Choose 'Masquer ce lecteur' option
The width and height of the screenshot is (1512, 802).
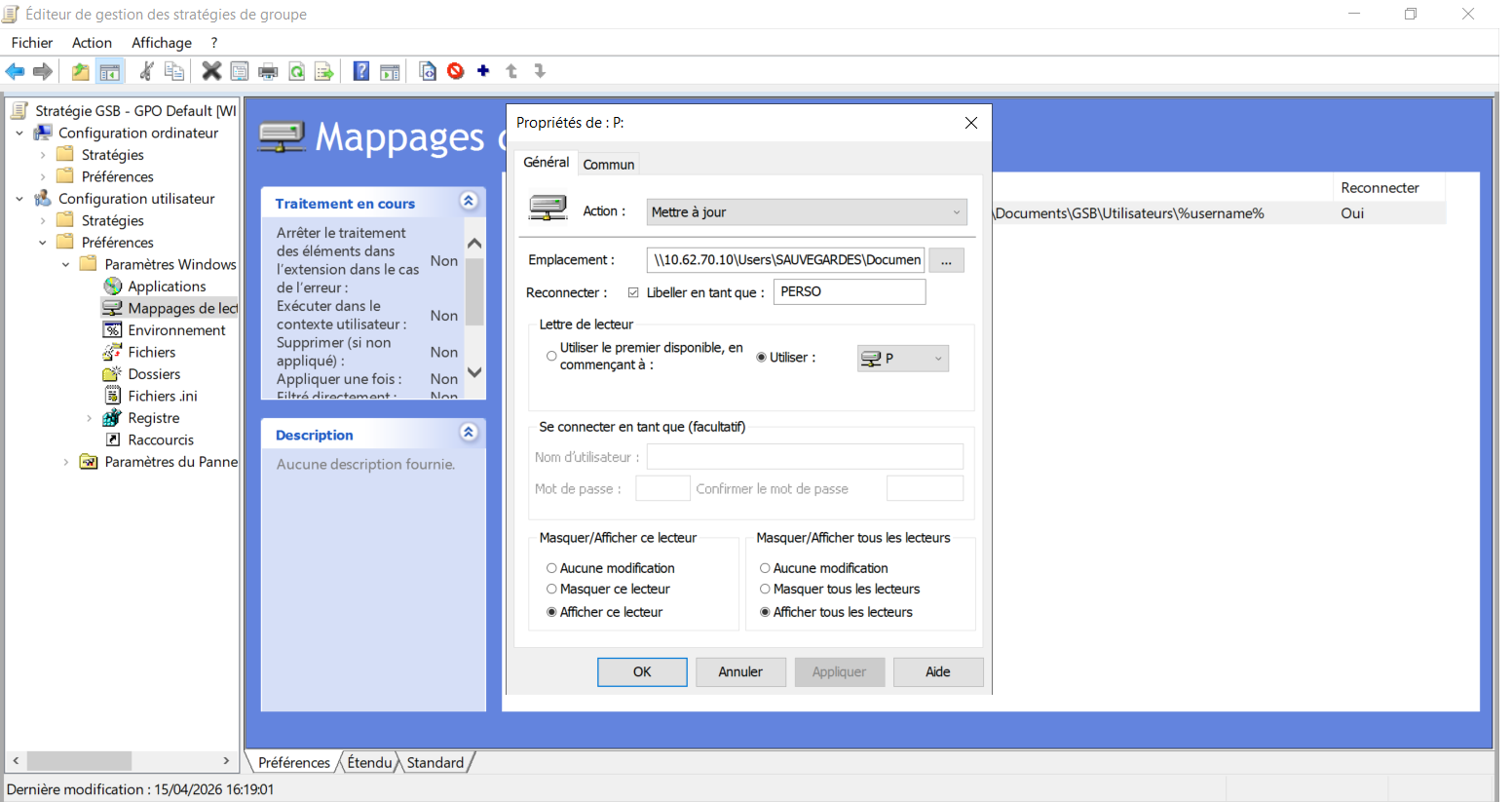[551, 589]
